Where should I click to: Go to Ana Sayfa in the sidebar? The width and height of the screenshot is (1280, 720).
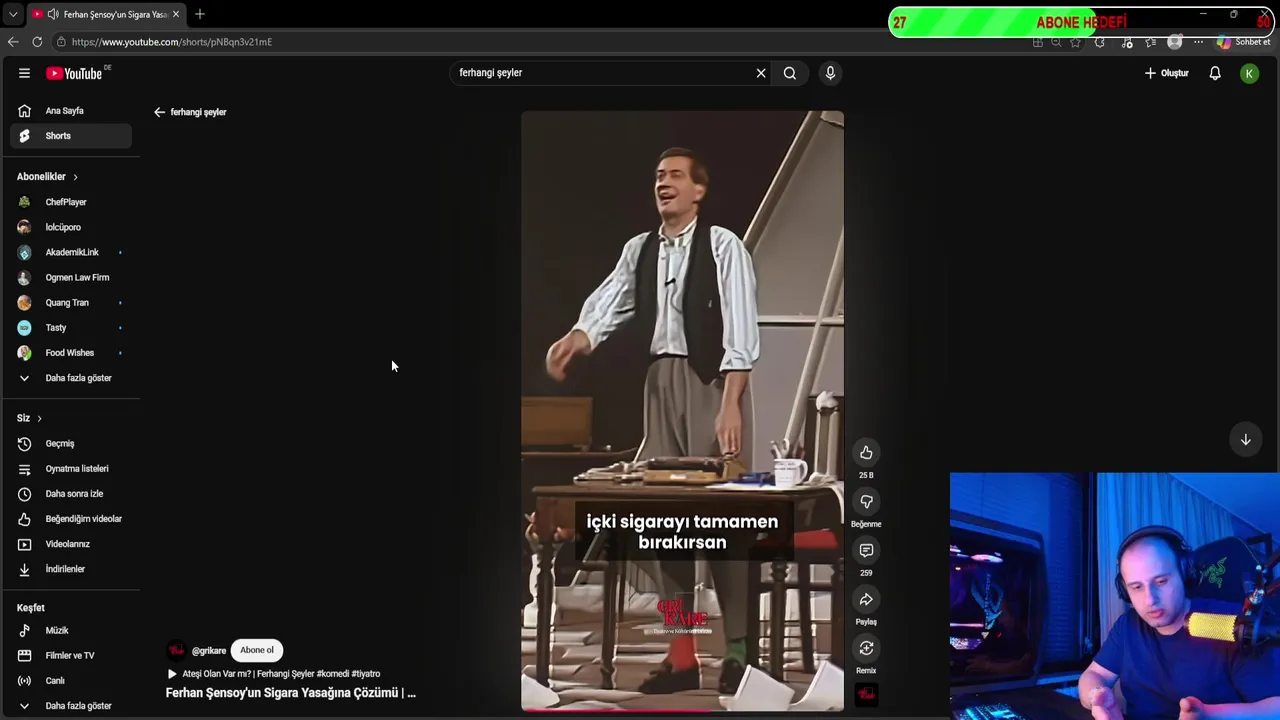click(x=70, y=111)
